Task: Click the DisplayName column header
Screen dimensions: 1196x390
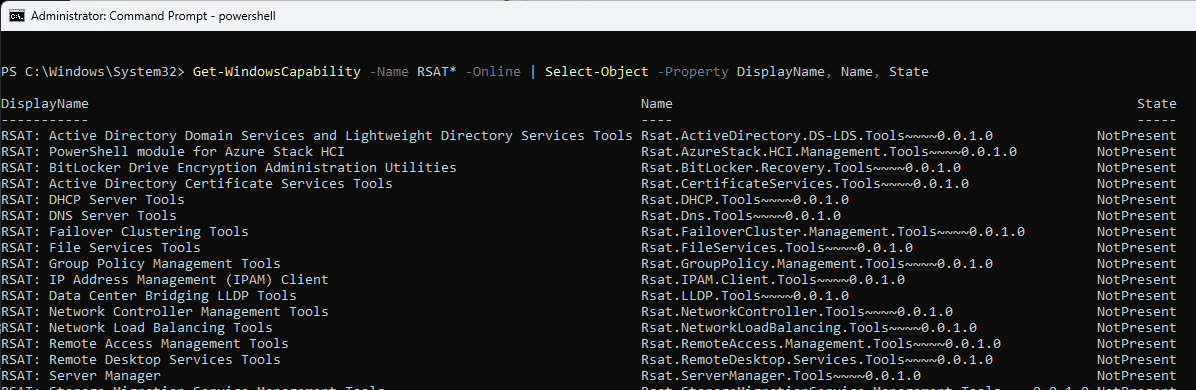Action: [x=45, y=104]
